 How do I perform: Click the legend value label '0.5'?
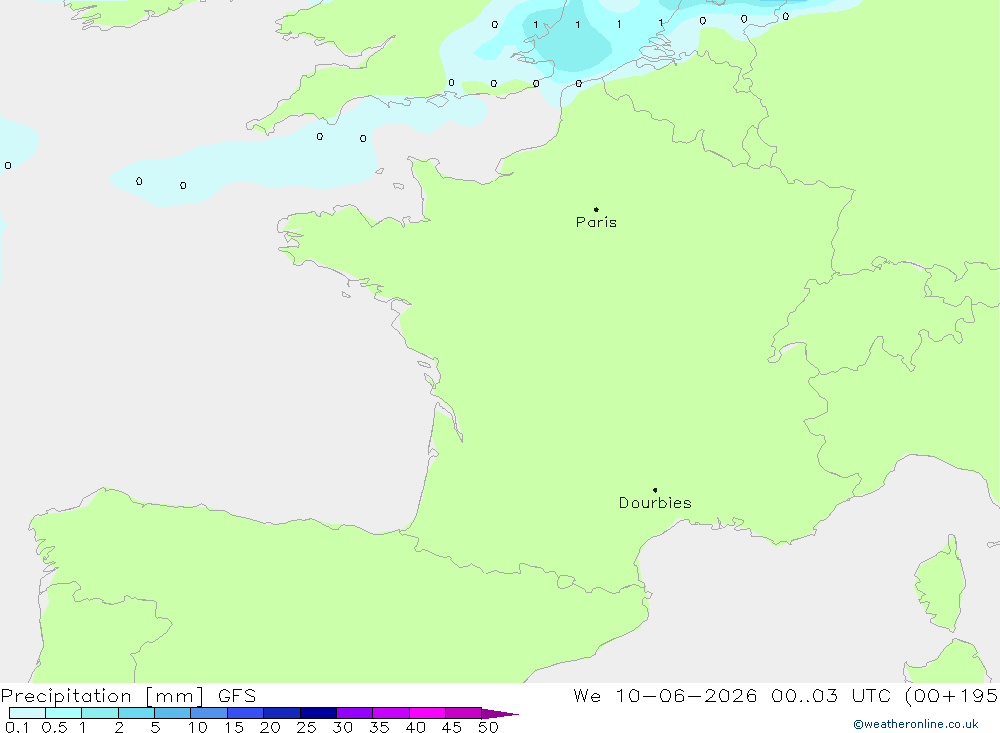(54, 727)
